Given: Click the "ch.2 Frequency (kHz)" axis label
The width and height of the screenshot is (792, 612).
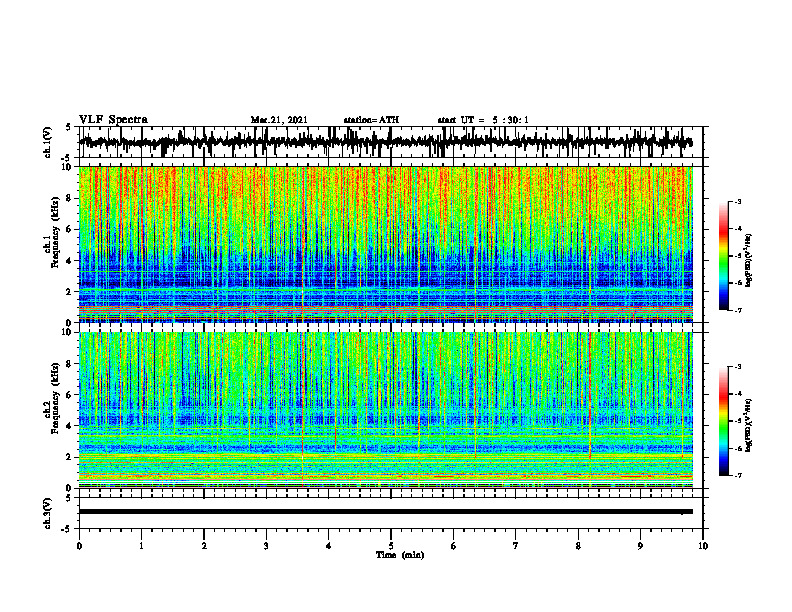Looking at the screenshot, I should tap(52, 397).
